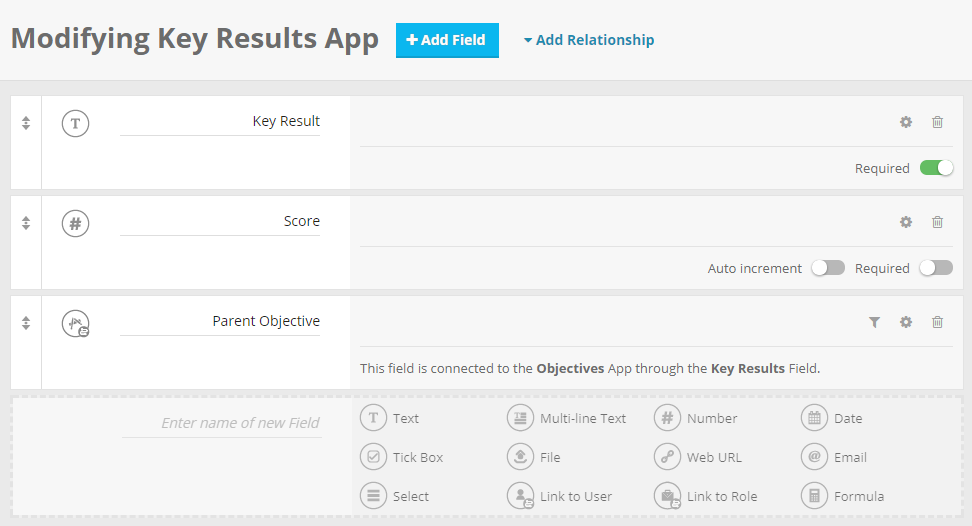Delete the Score field with trash icon
Screen dimensions: 972x526
(x=937, y=222)
